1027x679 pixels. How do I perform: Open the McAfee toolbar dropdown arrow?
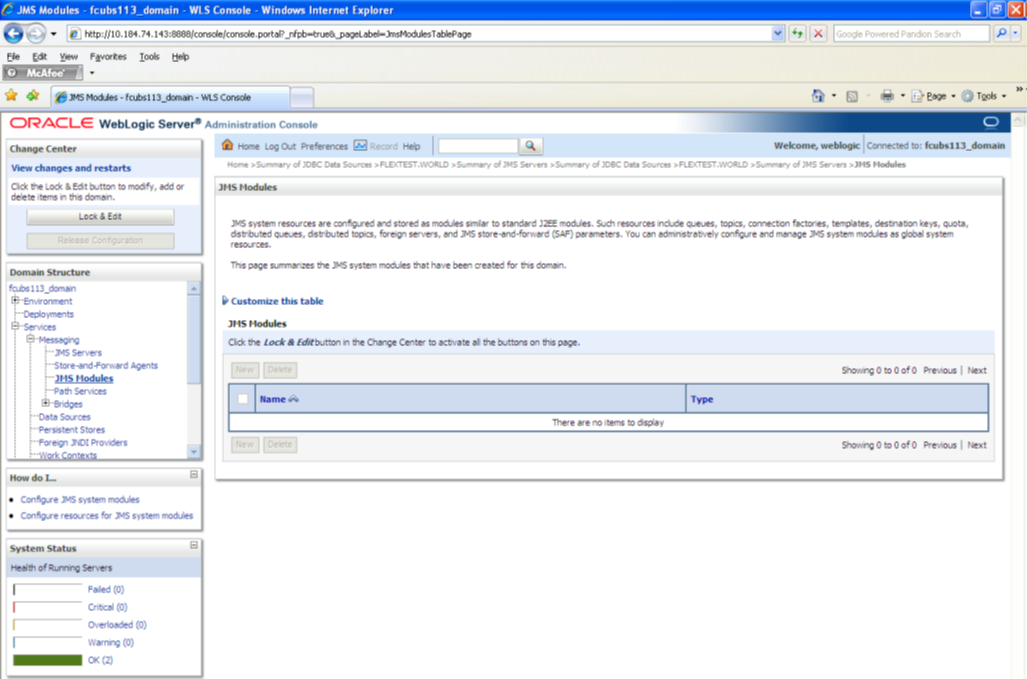[92, 73]
